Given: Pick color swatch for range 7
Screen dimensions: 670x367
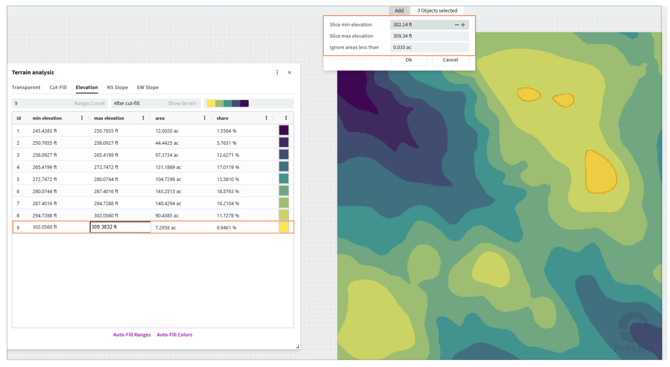Looking at the screenshot, I should pos(284,203).
